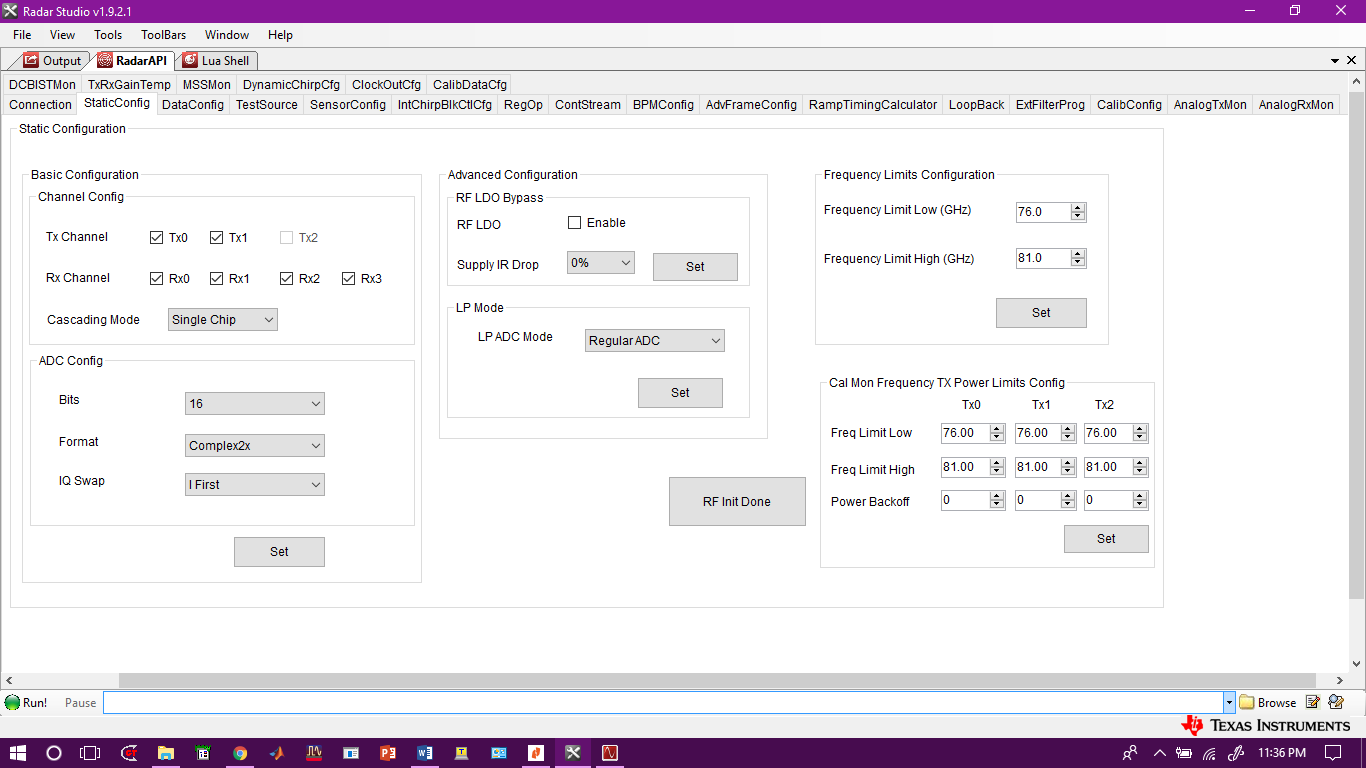Click the Pause button
The image size is (1366, 768).
[81, 703]
